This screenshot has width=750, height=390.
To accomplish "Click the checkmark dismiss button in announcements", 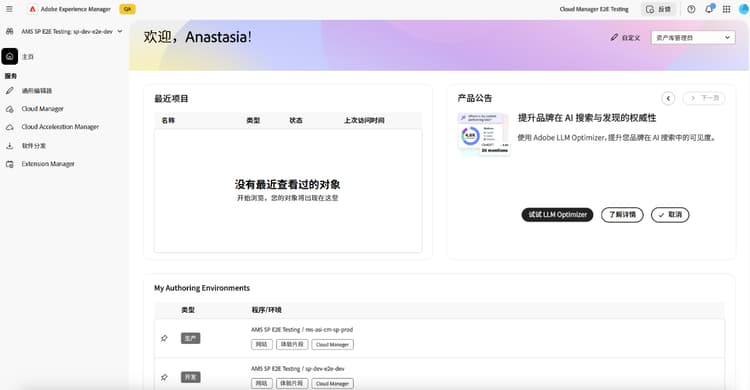I will [x=670, y=214].
